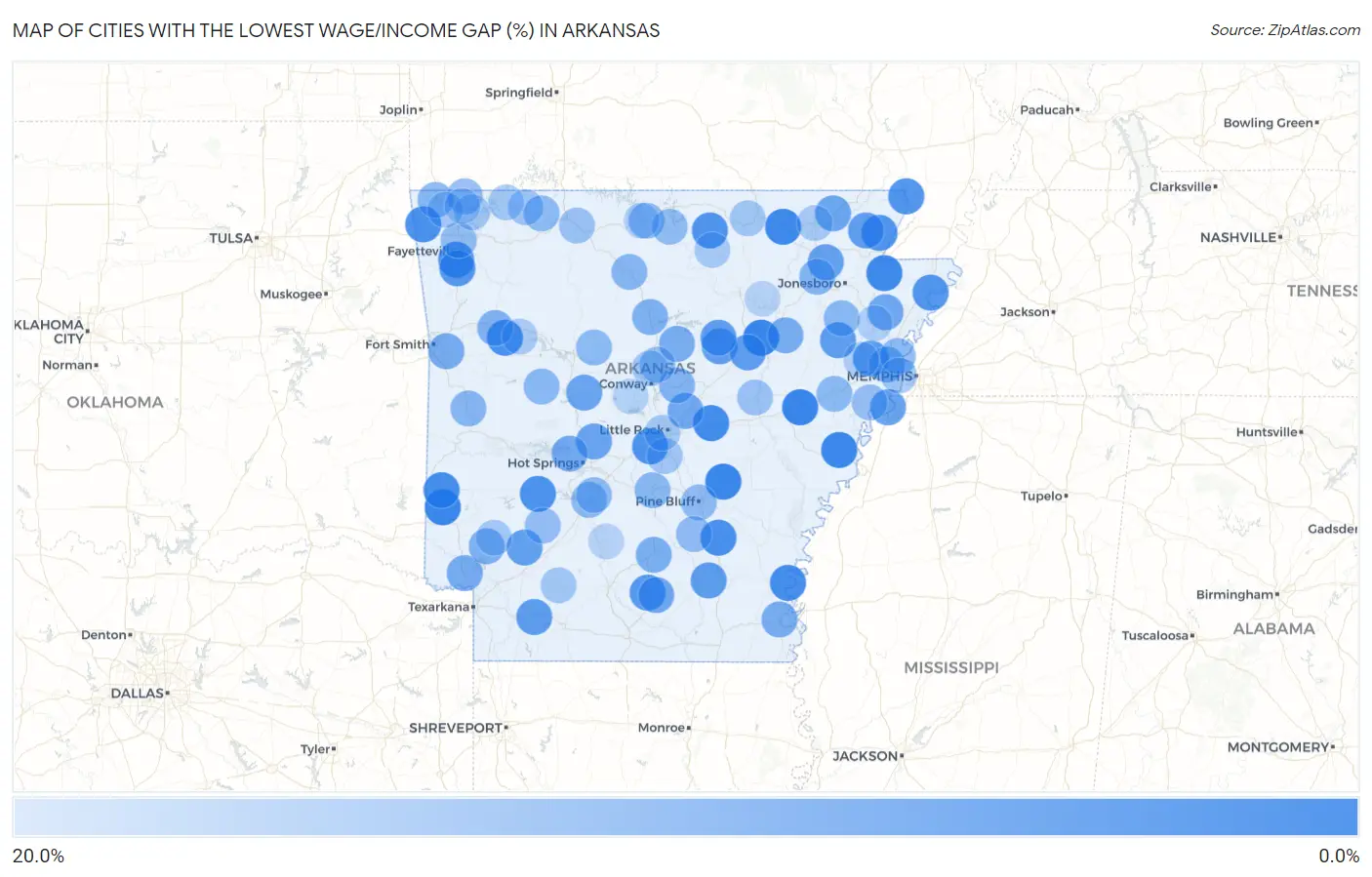Viewport: 1372px width, 877px height.
Task: Click the ARKANSAS state label
Action: click(x=650, y=369)
